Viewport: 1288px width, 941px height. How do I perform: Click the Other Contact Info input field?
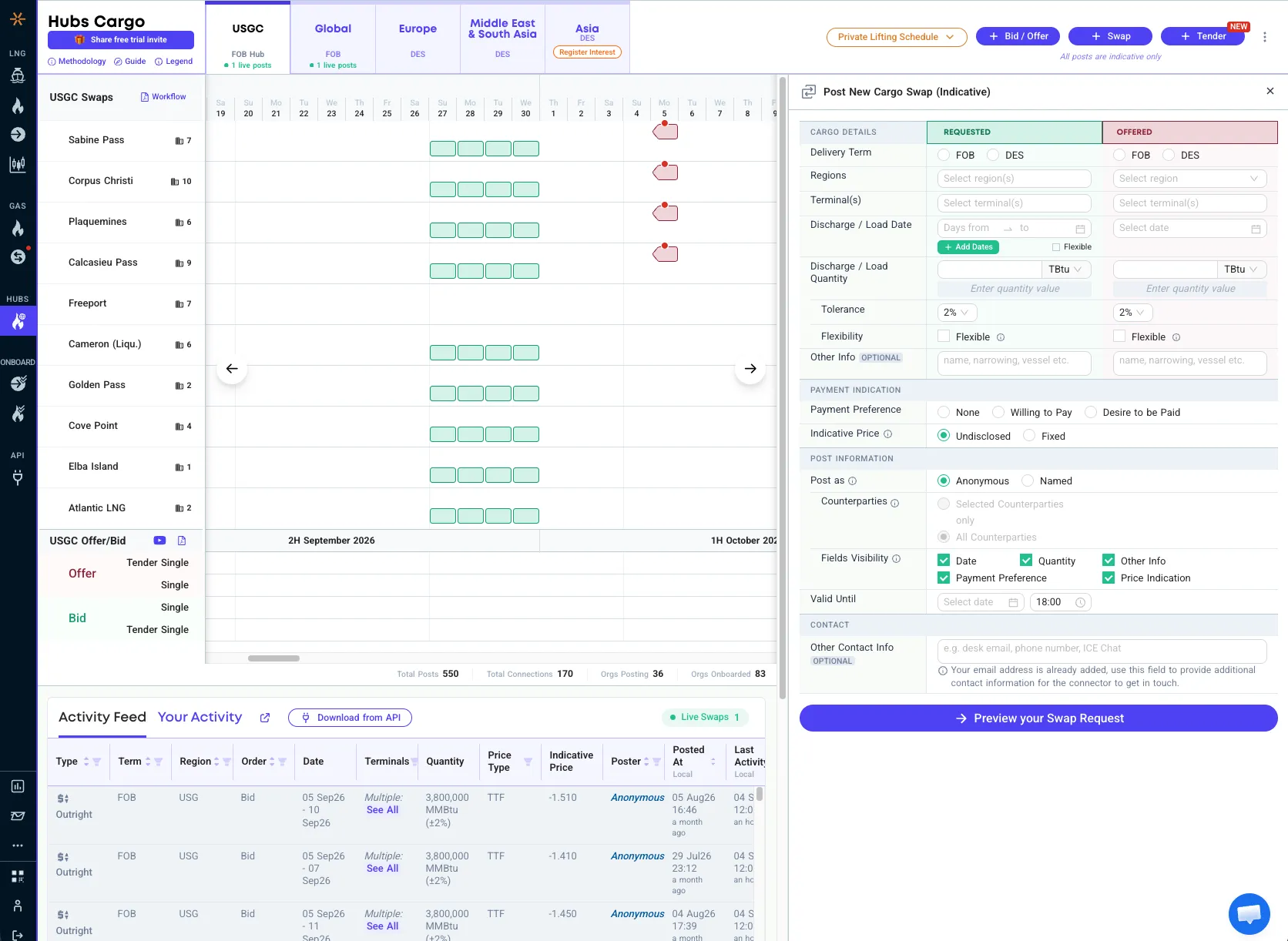point(1102,651)
